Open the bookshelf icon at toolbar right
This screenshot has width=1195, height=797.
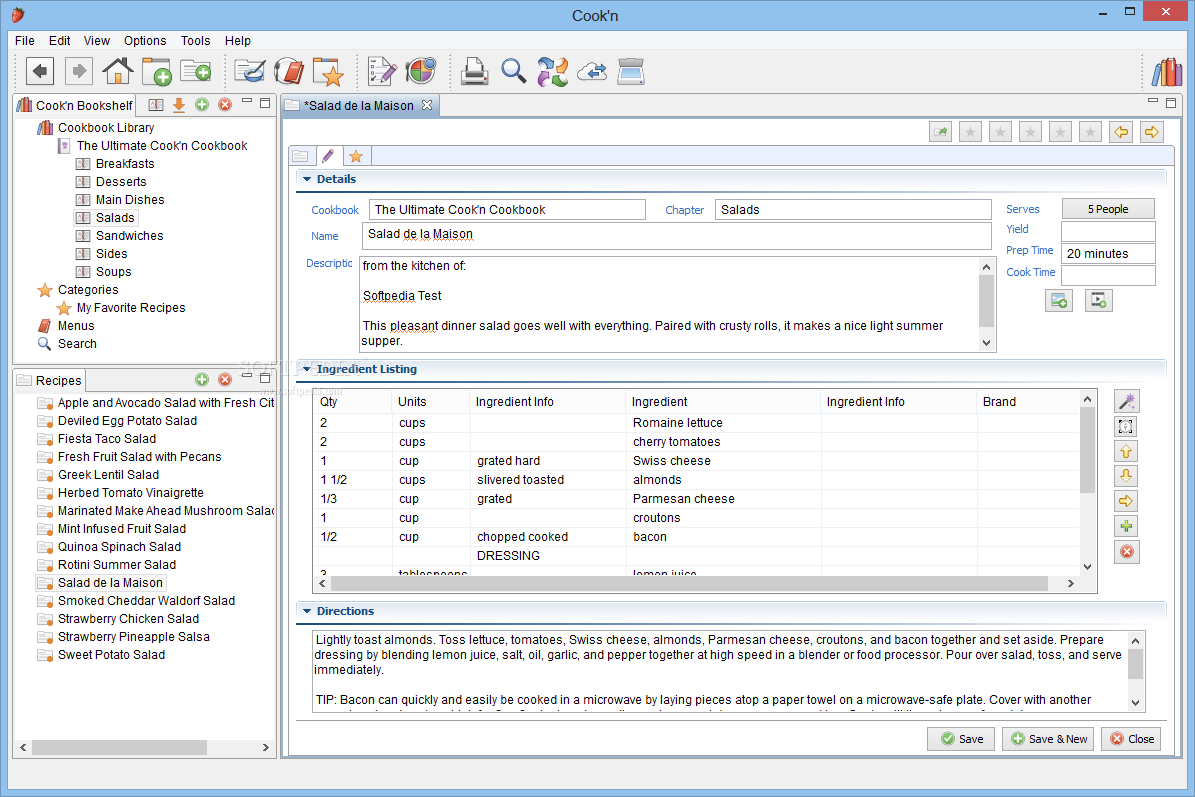[1167, 72]
